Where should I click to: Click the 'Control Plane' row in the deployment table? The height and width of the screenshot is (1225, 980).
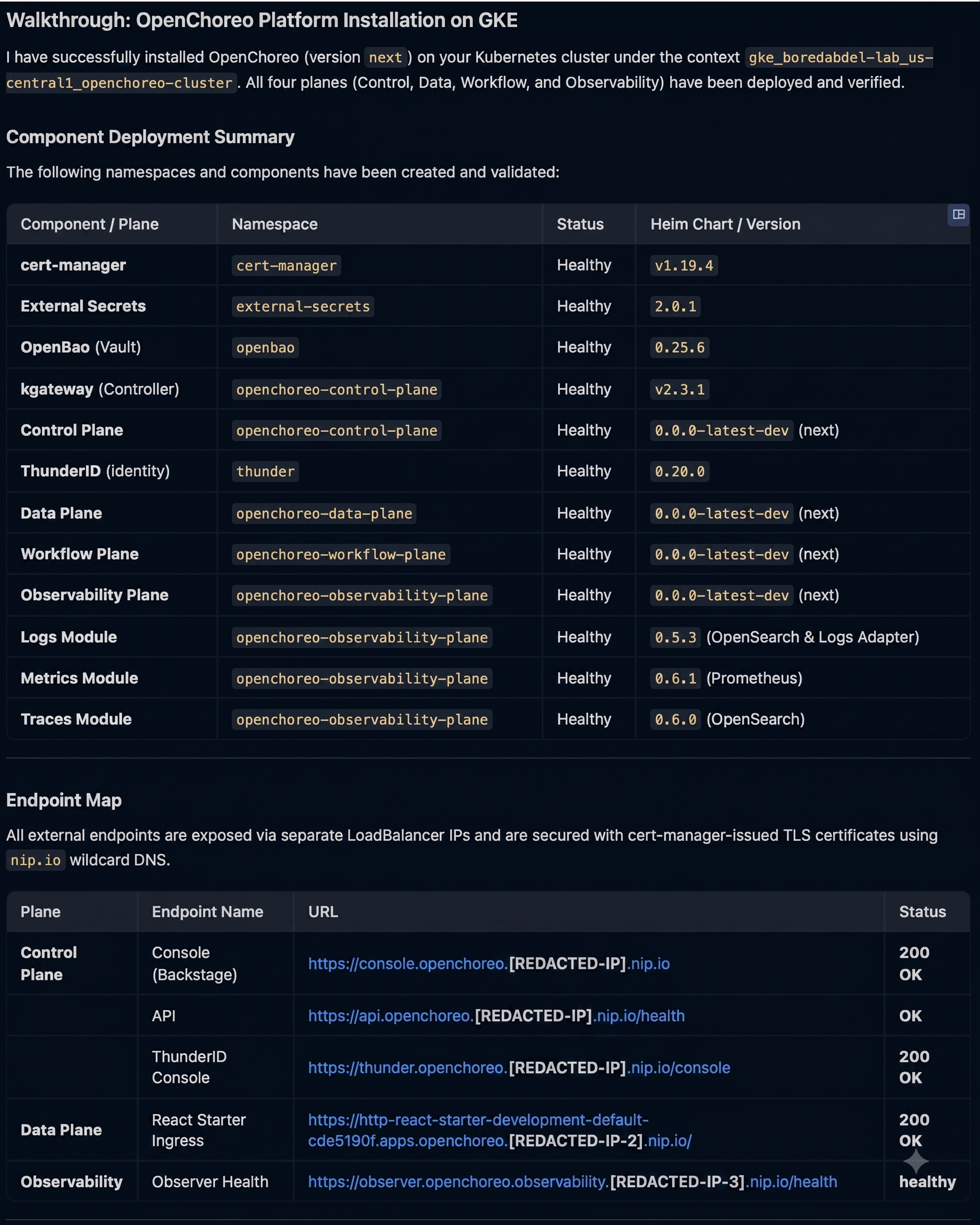point(488,430)
